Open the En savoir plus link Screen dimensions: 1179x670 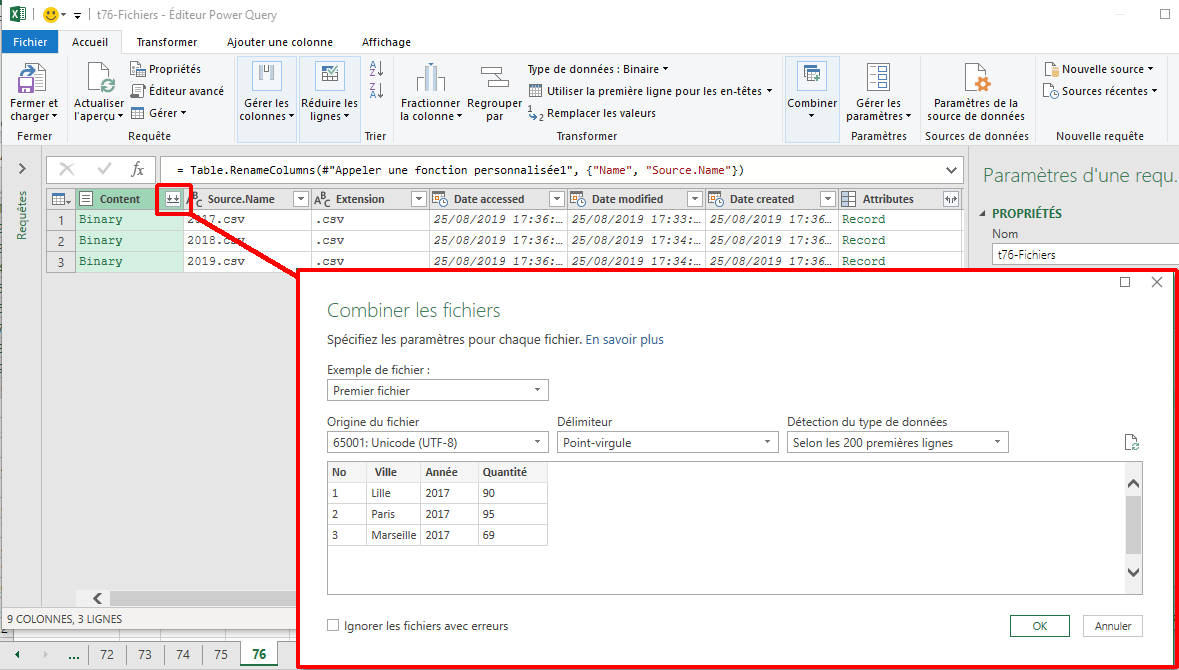pos(624,339)
